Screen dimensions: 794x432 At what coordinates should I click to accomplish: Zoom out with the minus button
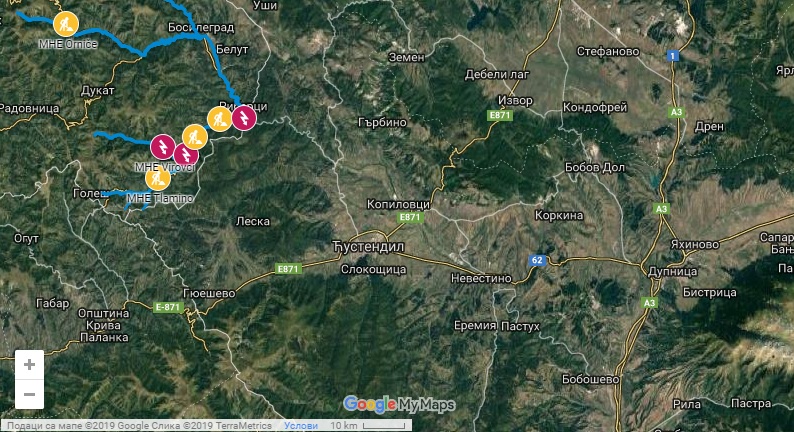coord(29,394)
